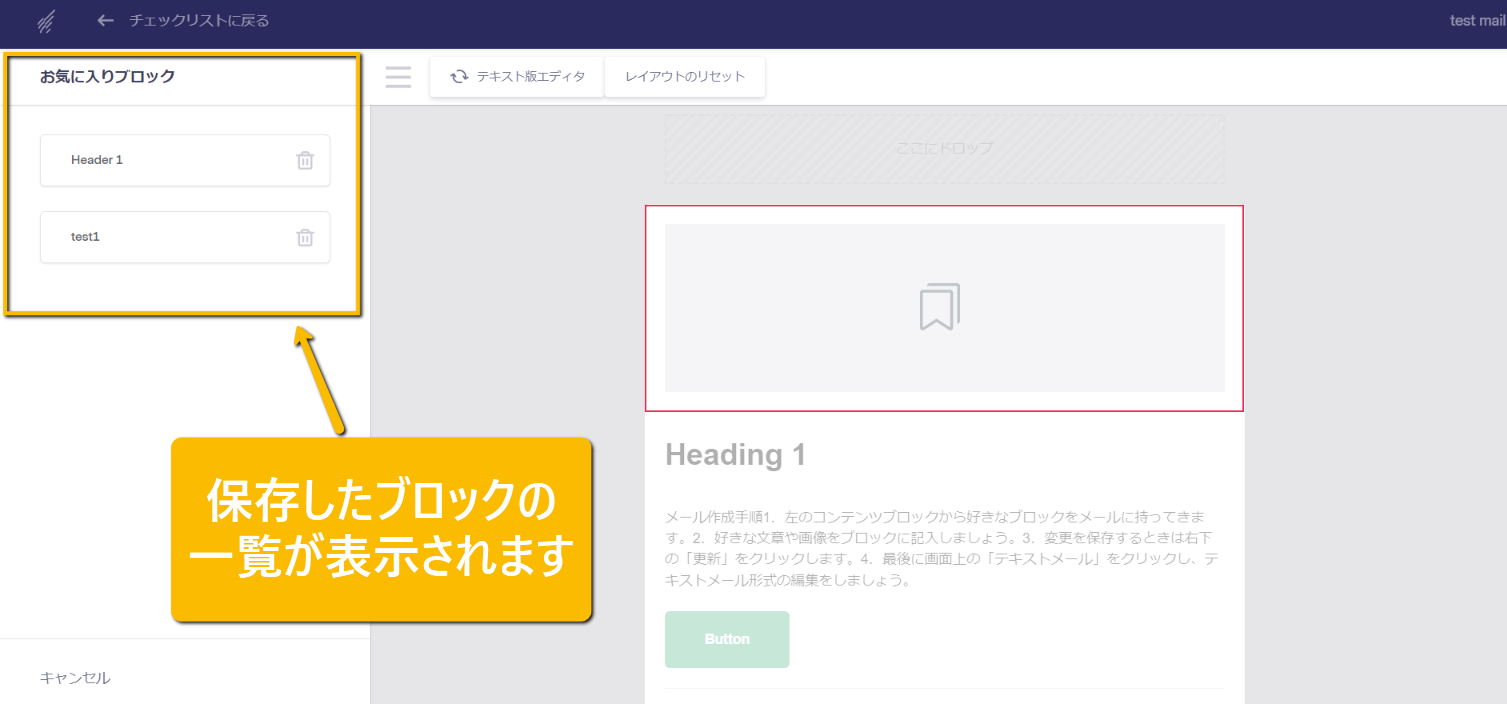Click the bookmark placeholder icon in canvas

point(939,307)
